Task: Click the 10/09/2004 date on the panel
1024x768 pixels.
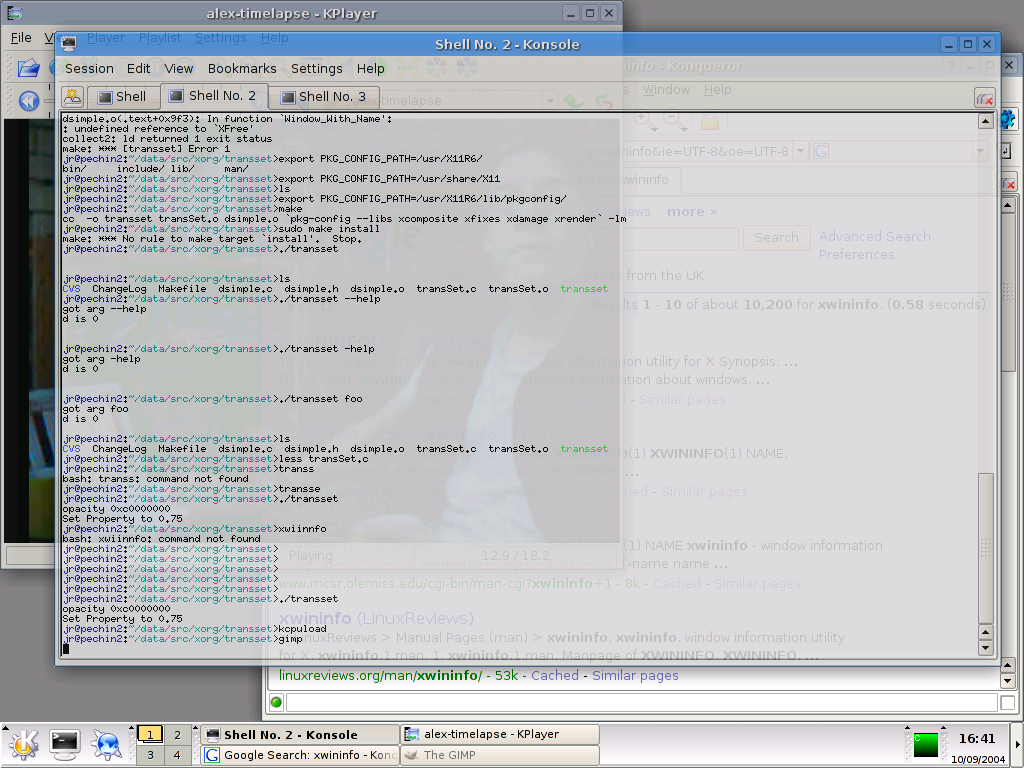Action: coord(978,759)
